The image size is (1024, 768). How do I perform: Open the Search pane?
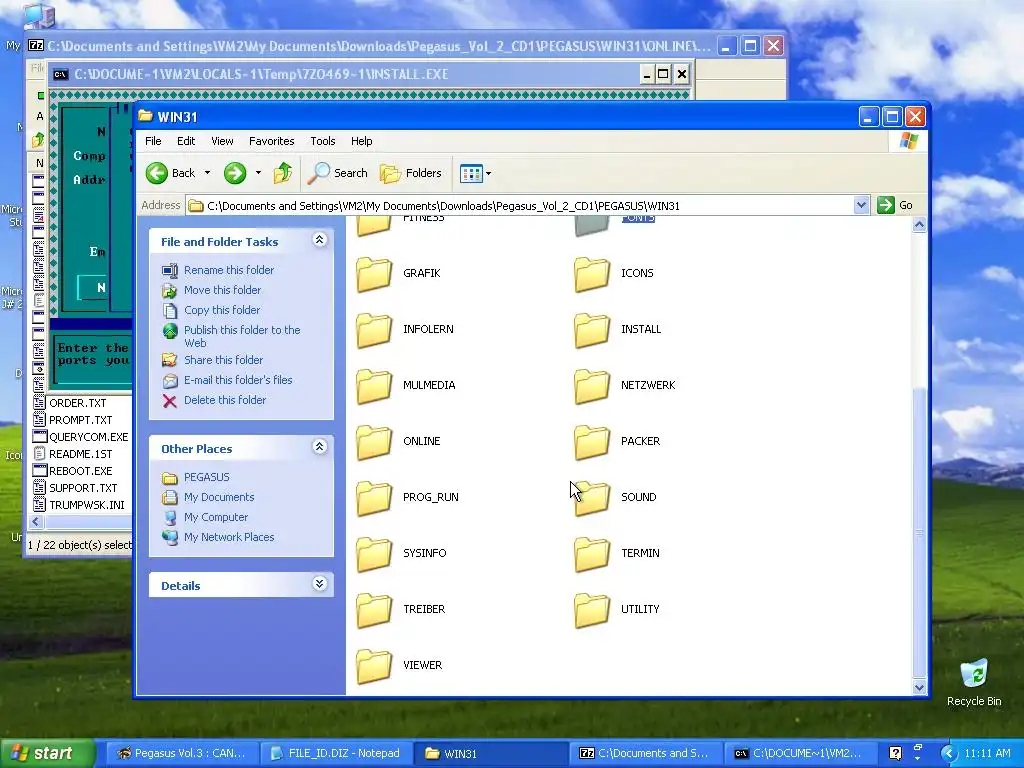pos(338,173)
